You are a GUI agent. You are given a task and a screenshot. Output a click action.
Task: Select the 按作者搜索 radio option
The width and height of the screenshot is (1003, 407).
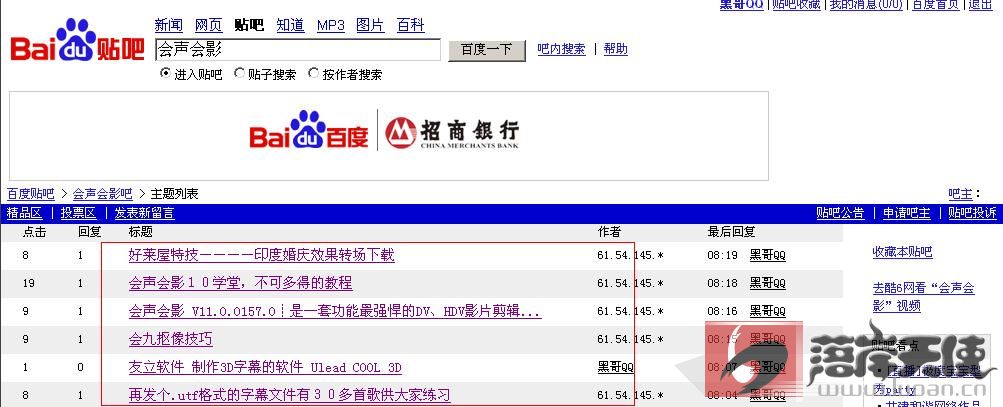click(313, 73)
